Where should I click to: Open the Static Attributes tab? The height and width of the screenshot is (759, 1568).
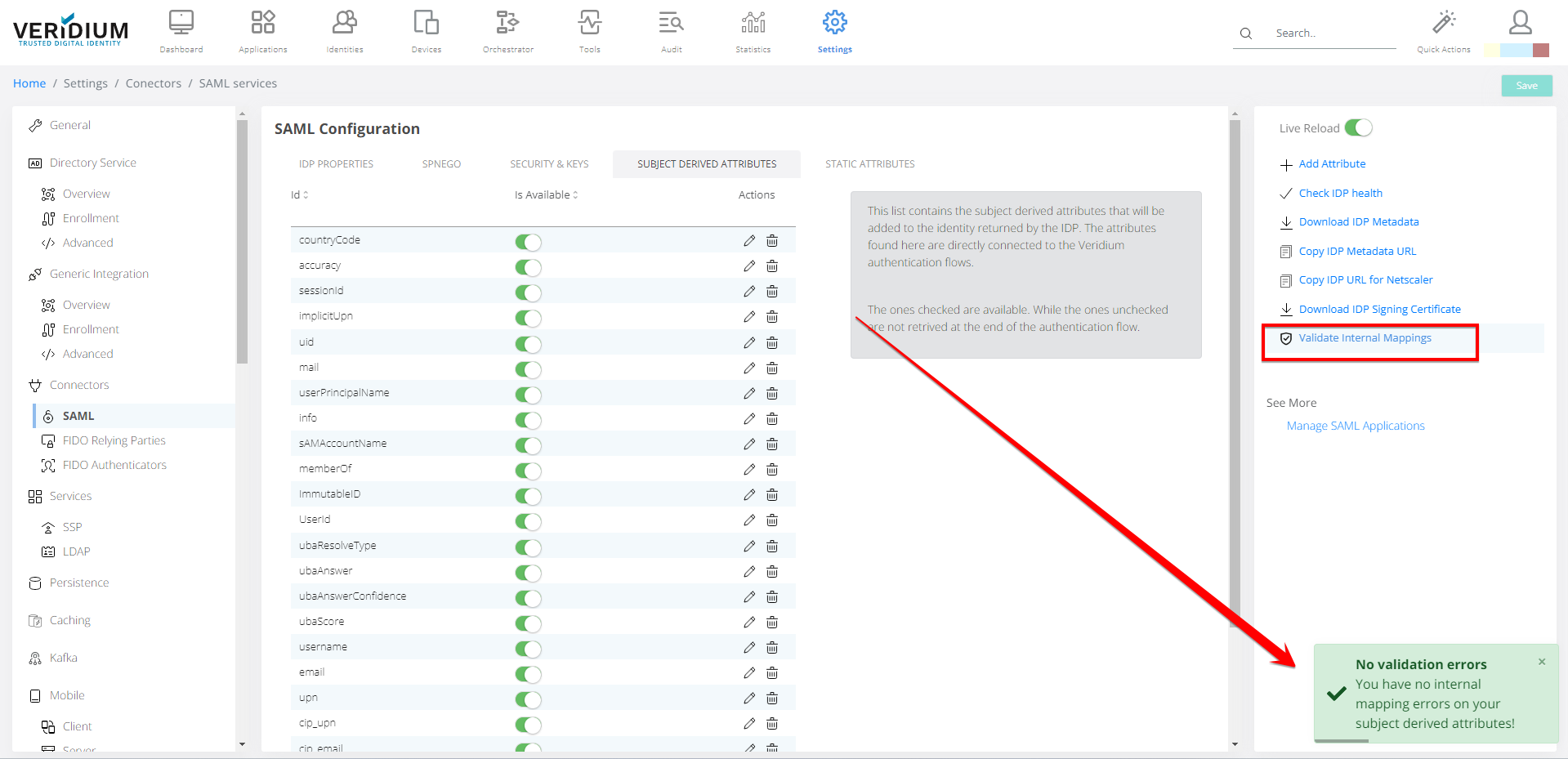pyautogui.click(x=869, y=164)
